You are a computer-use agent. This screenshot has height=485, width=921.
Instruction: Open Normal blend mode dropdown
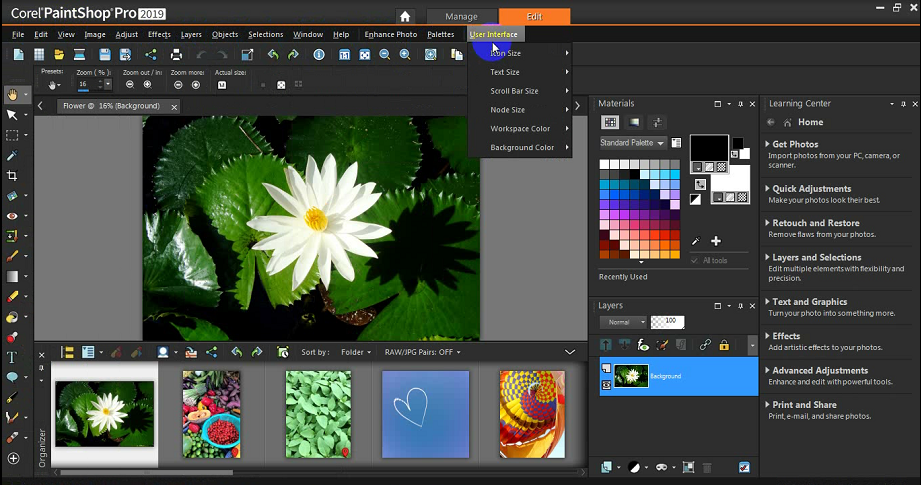tap(623, 322)
